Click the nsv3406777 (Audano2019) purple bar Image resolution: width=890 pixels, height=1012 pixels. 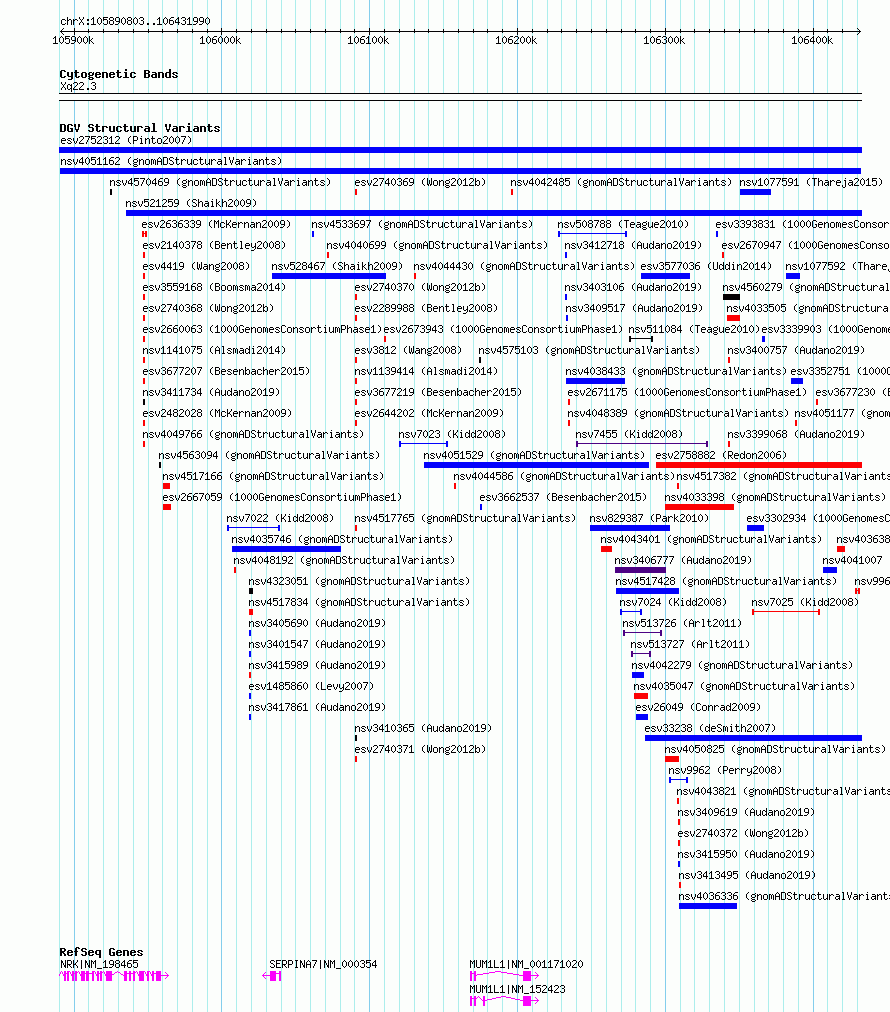(640, 570)
